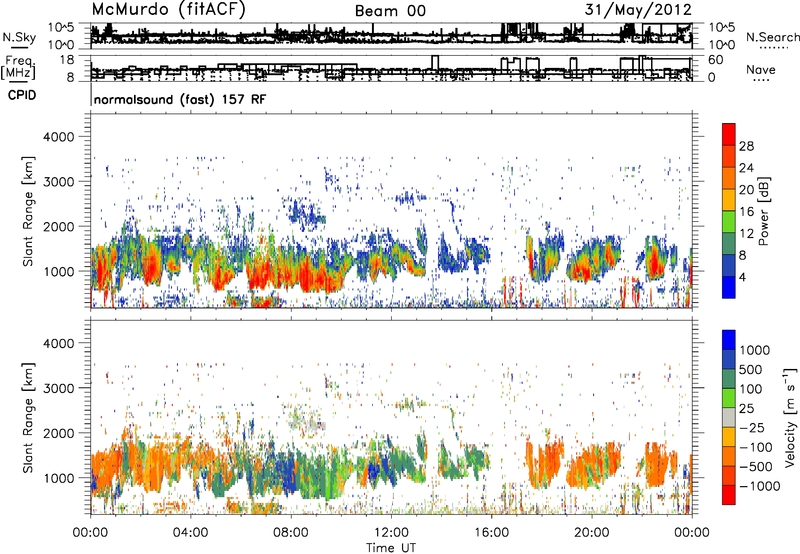Click the 08:00 time tick label
Viewport: 800px width, 554px height.
point(291,533)
